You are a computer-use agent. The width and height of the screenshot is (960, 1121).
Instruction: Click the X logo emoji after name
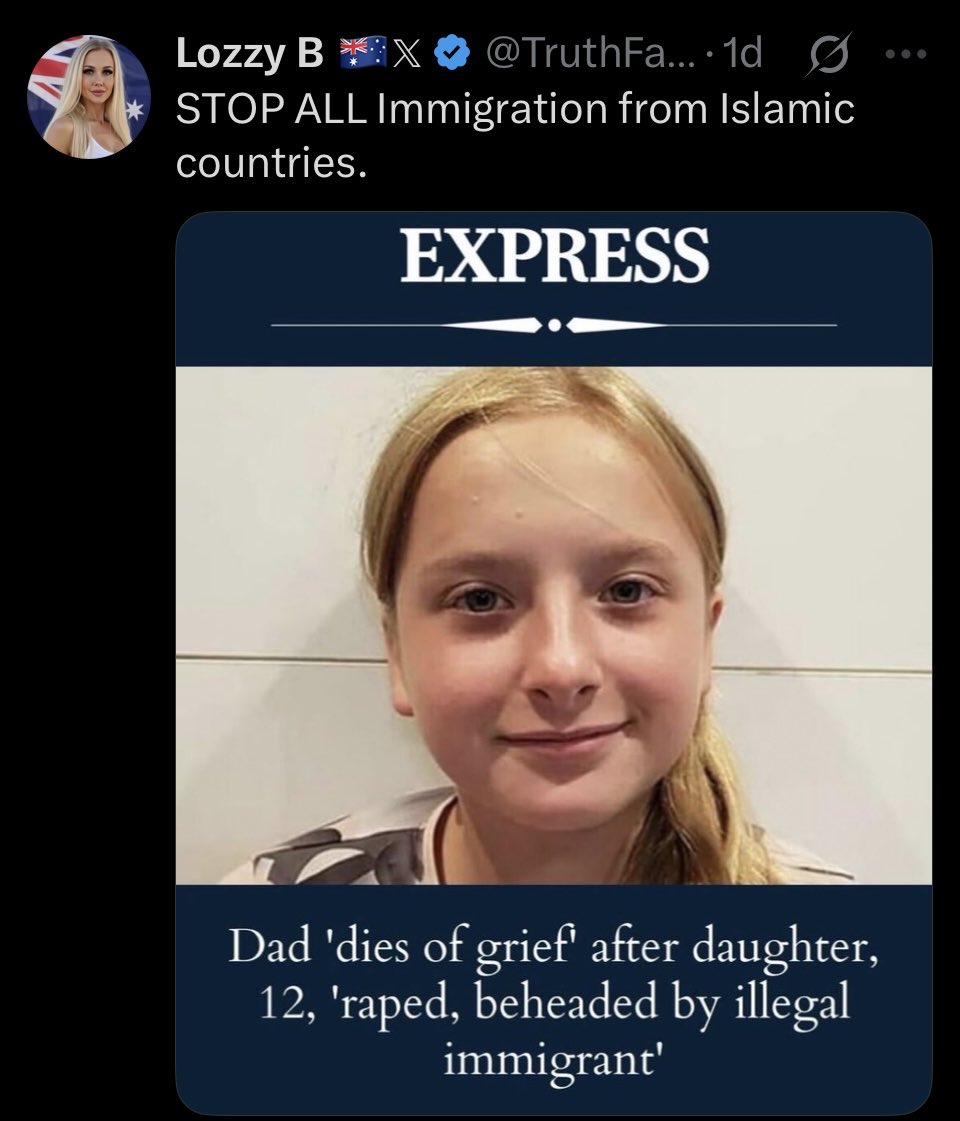coord(407,54)
